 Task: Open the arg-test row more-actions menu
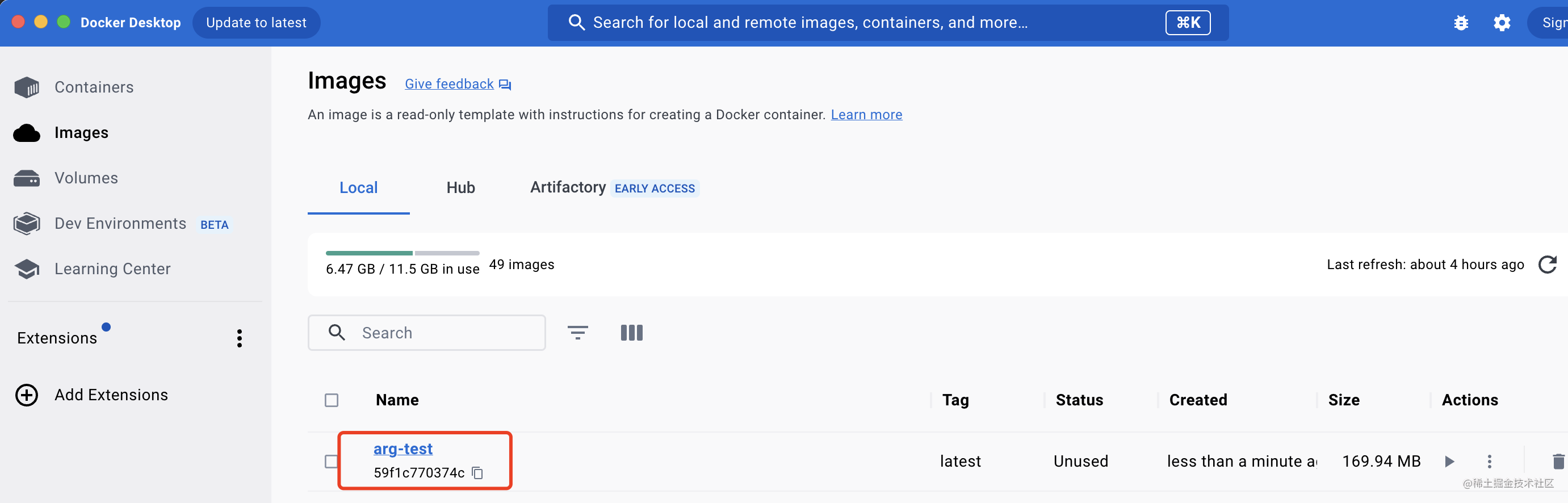[x=1490, y=462]
